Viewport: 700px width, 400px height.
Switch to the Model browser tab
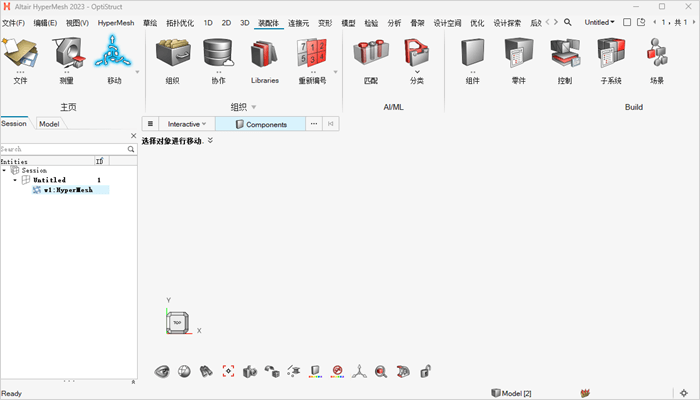click(x=49, y=124)
